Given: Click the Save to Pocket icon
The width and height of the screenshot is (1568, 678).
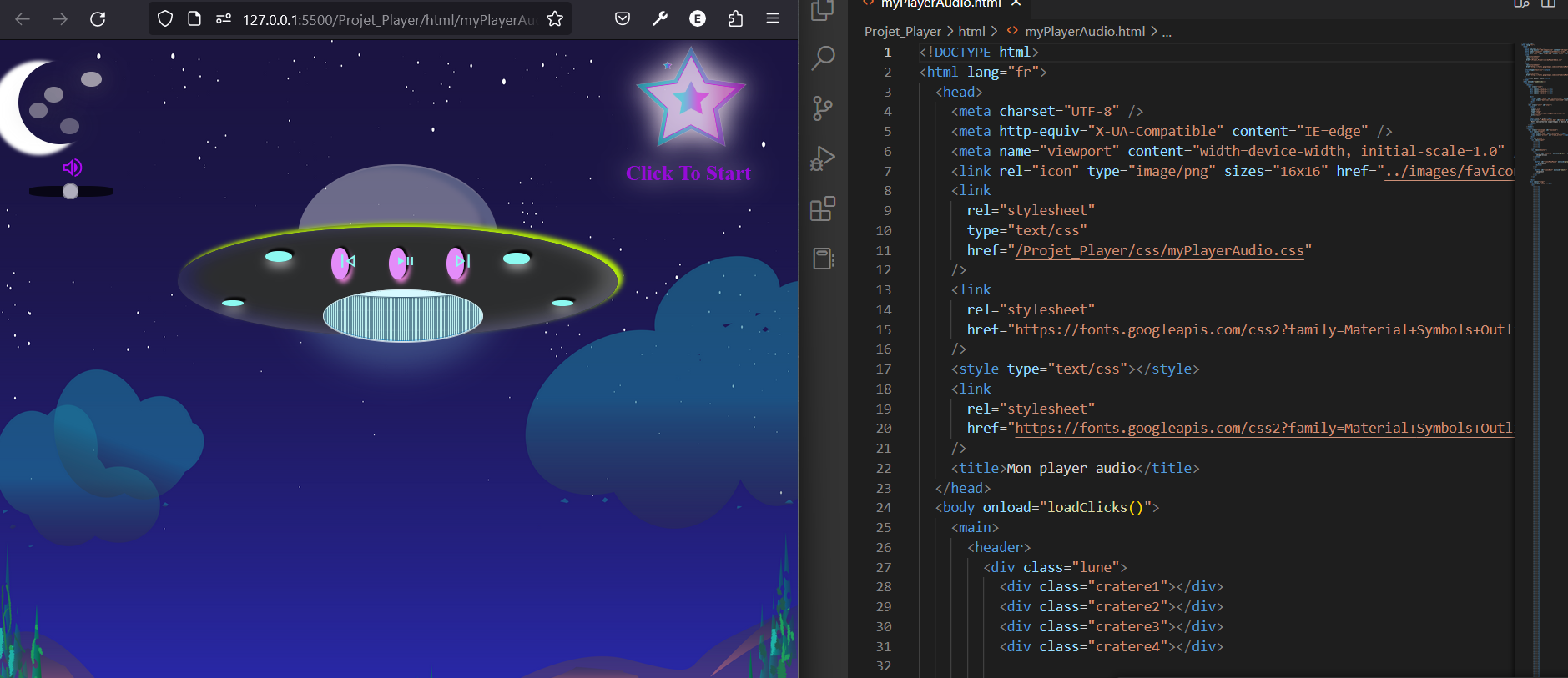Looking at the screenshot, I should [x=623, y=19].
